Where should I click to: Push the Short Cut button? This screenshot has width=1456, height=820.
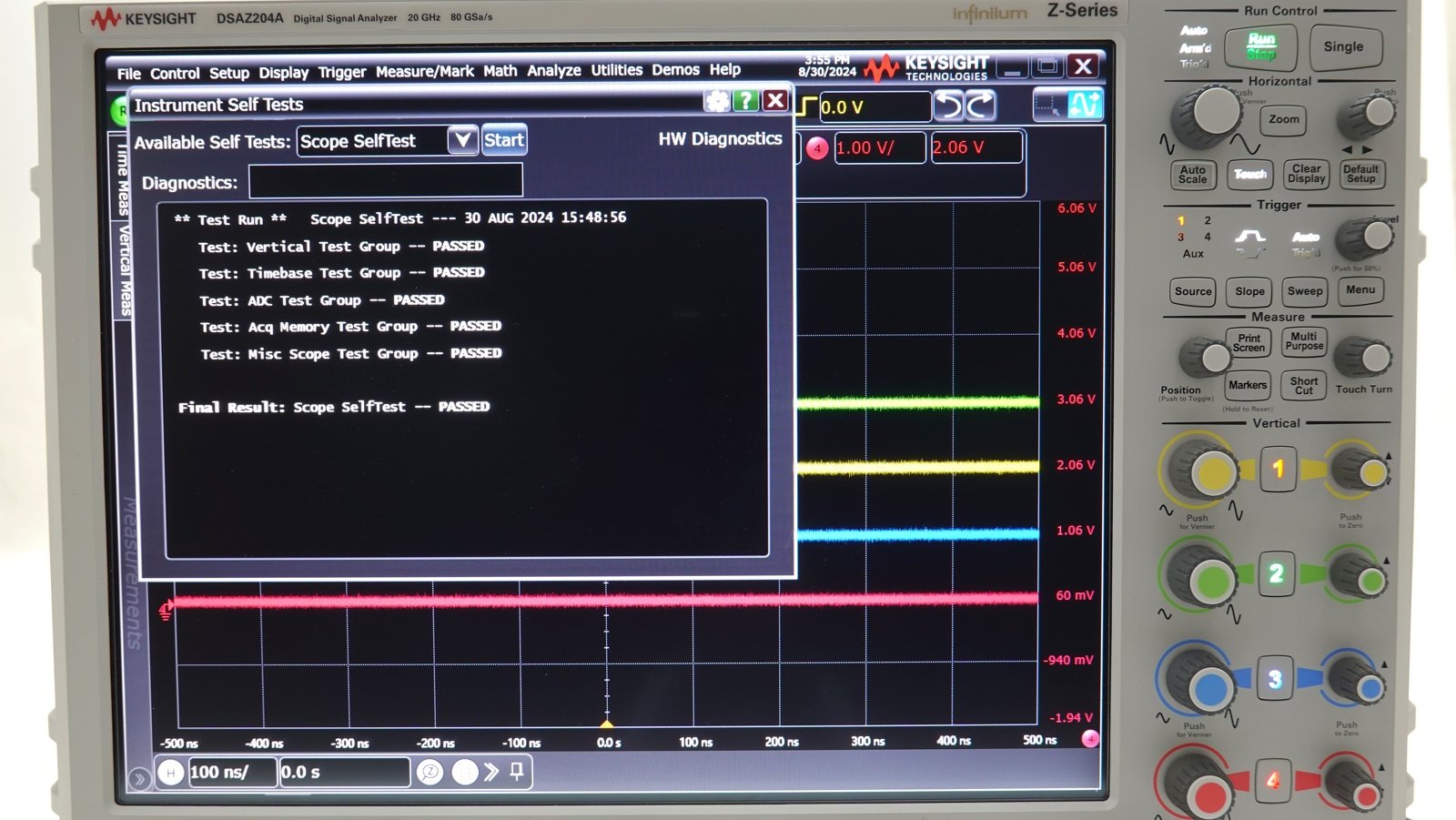(1304, 385)
